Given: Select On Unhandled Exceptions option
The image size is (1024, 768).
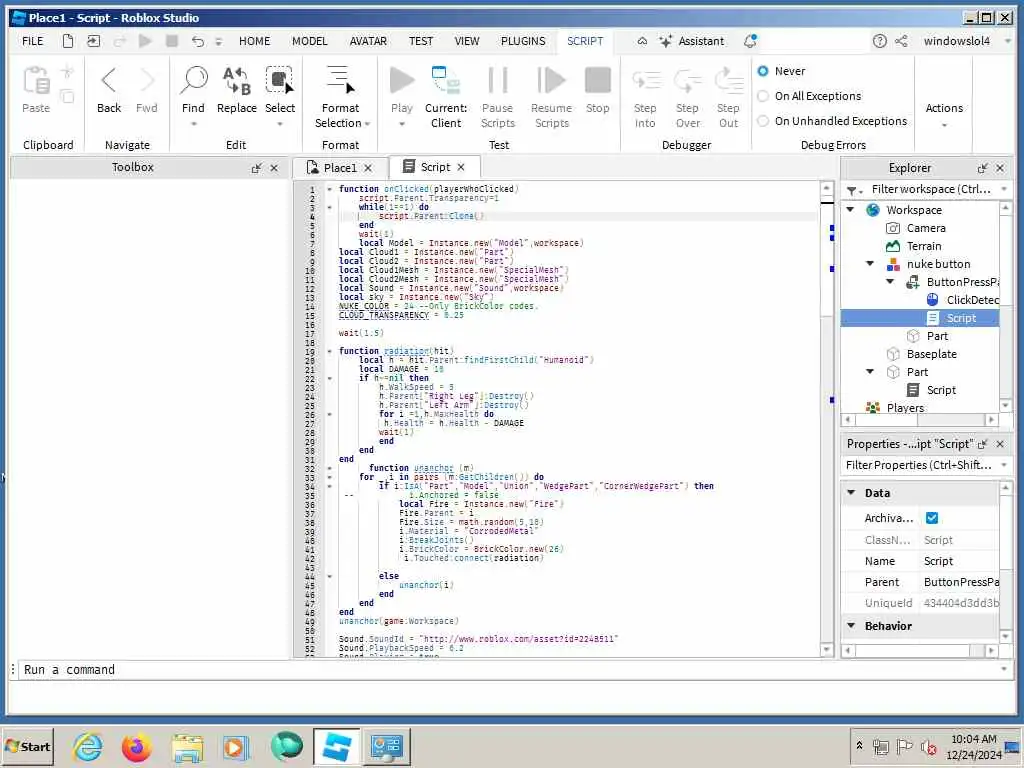Looking at the screenshot, I should click(x=763, y=121).
